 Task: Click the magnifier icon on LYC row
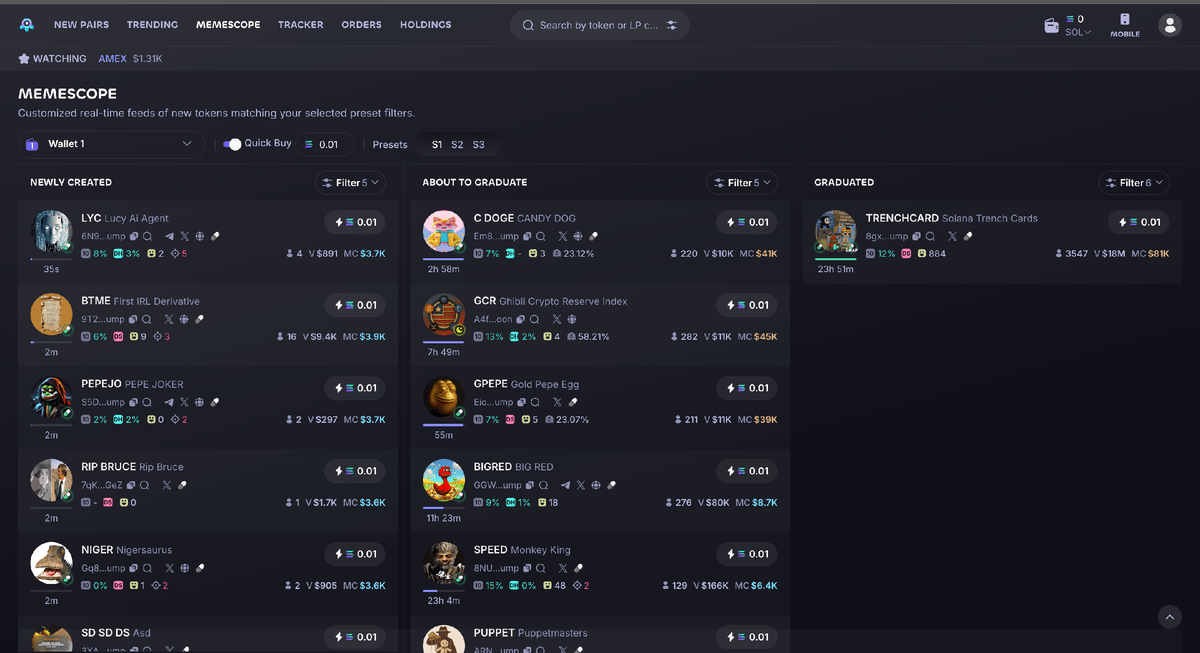pyautogui.click(x=147, y=236)
